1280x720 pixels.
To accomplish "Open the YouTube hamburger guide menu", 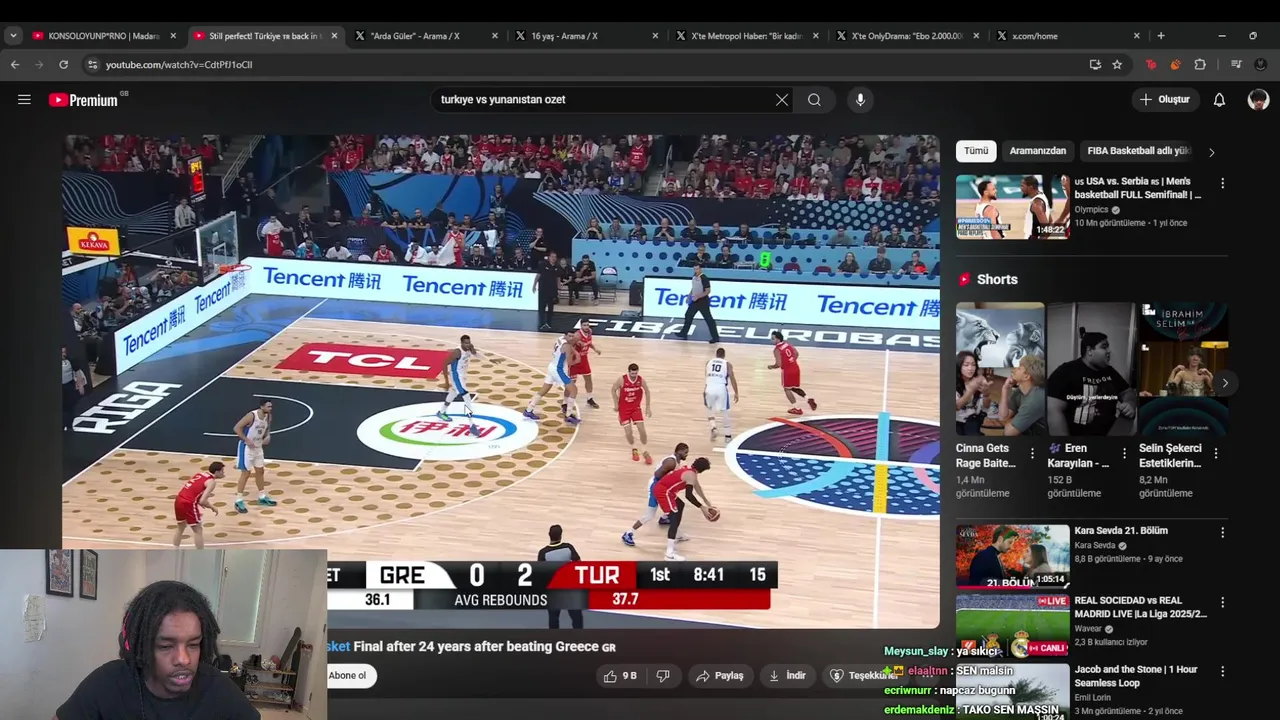I will [24, 100].
